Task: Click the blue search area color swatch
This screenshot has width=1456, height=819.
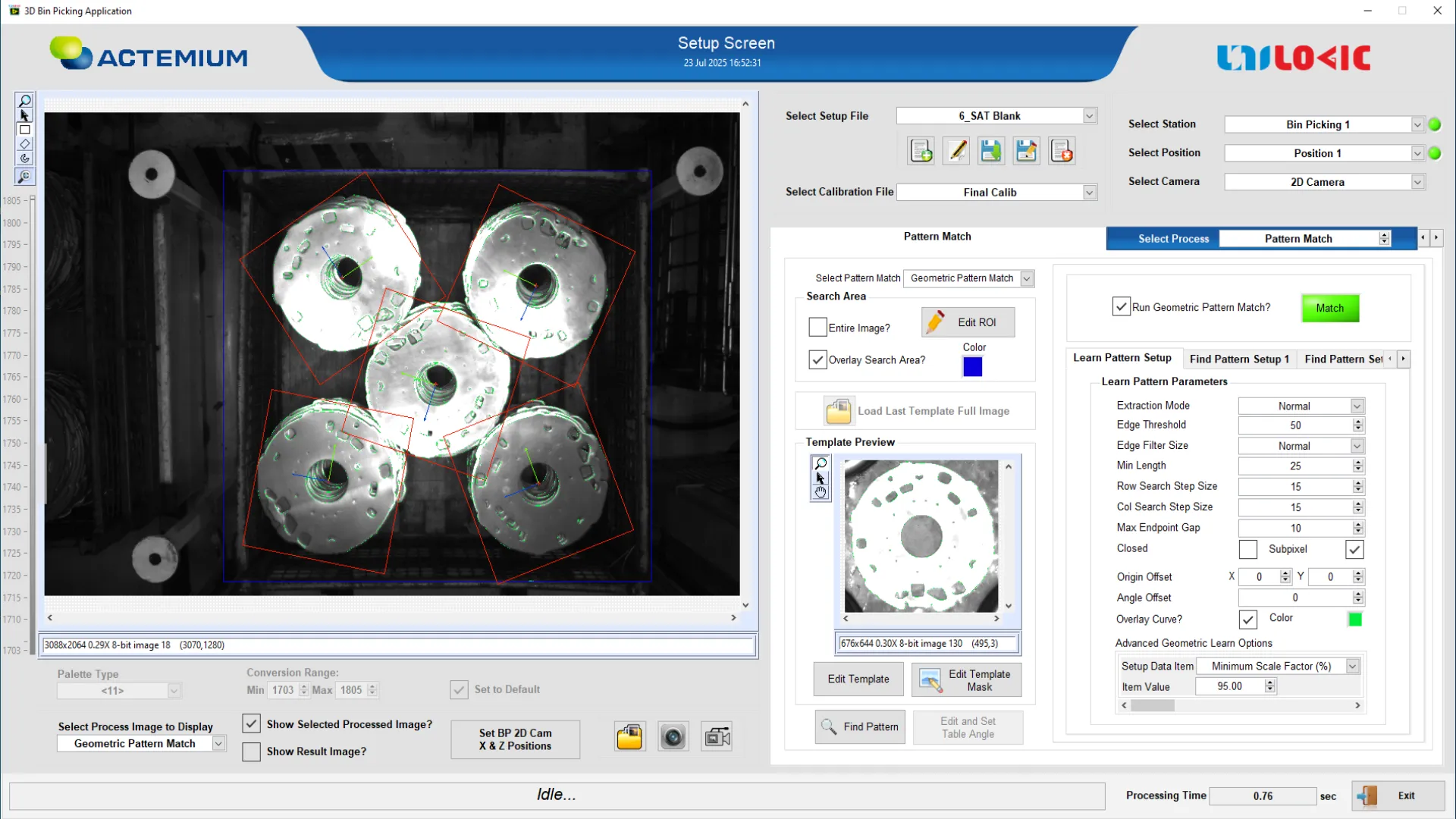Action: tap(972, 367)
